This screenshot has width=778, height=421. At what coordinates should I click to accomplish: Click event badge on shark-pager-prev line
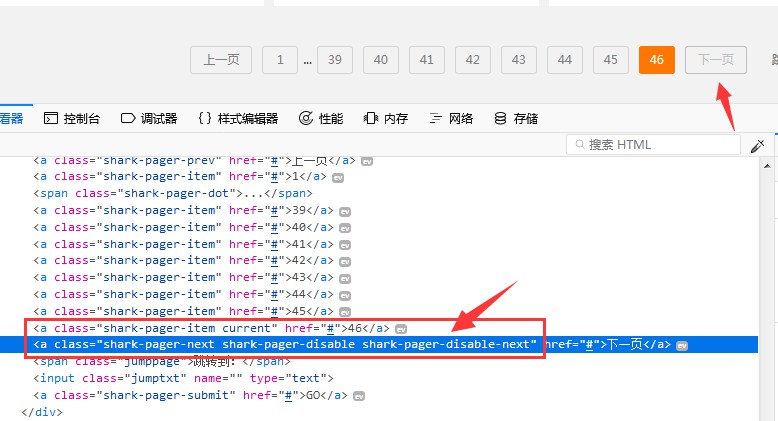point(367,161)
